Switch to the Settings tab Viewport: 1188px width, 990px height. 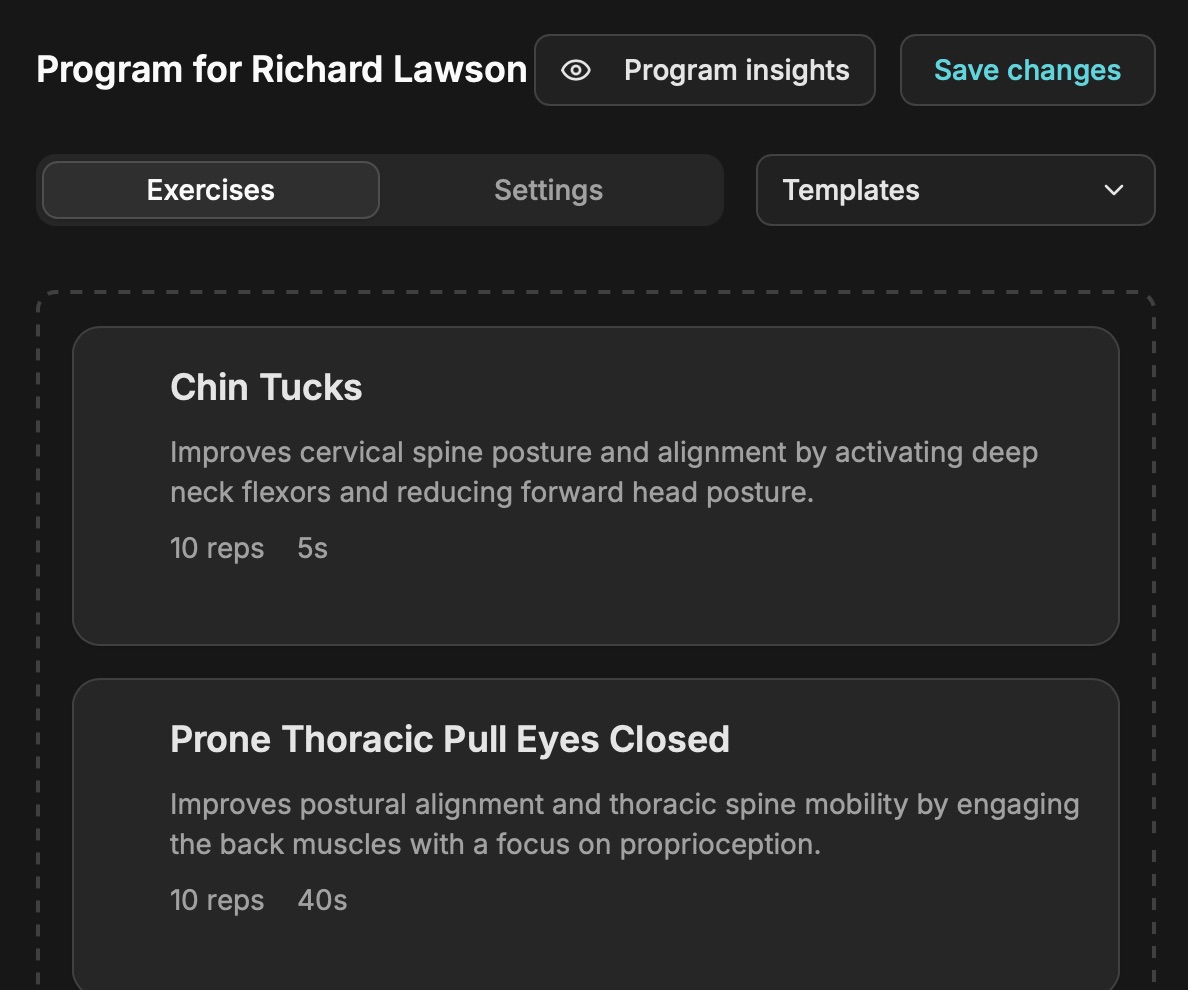[548, 190]
